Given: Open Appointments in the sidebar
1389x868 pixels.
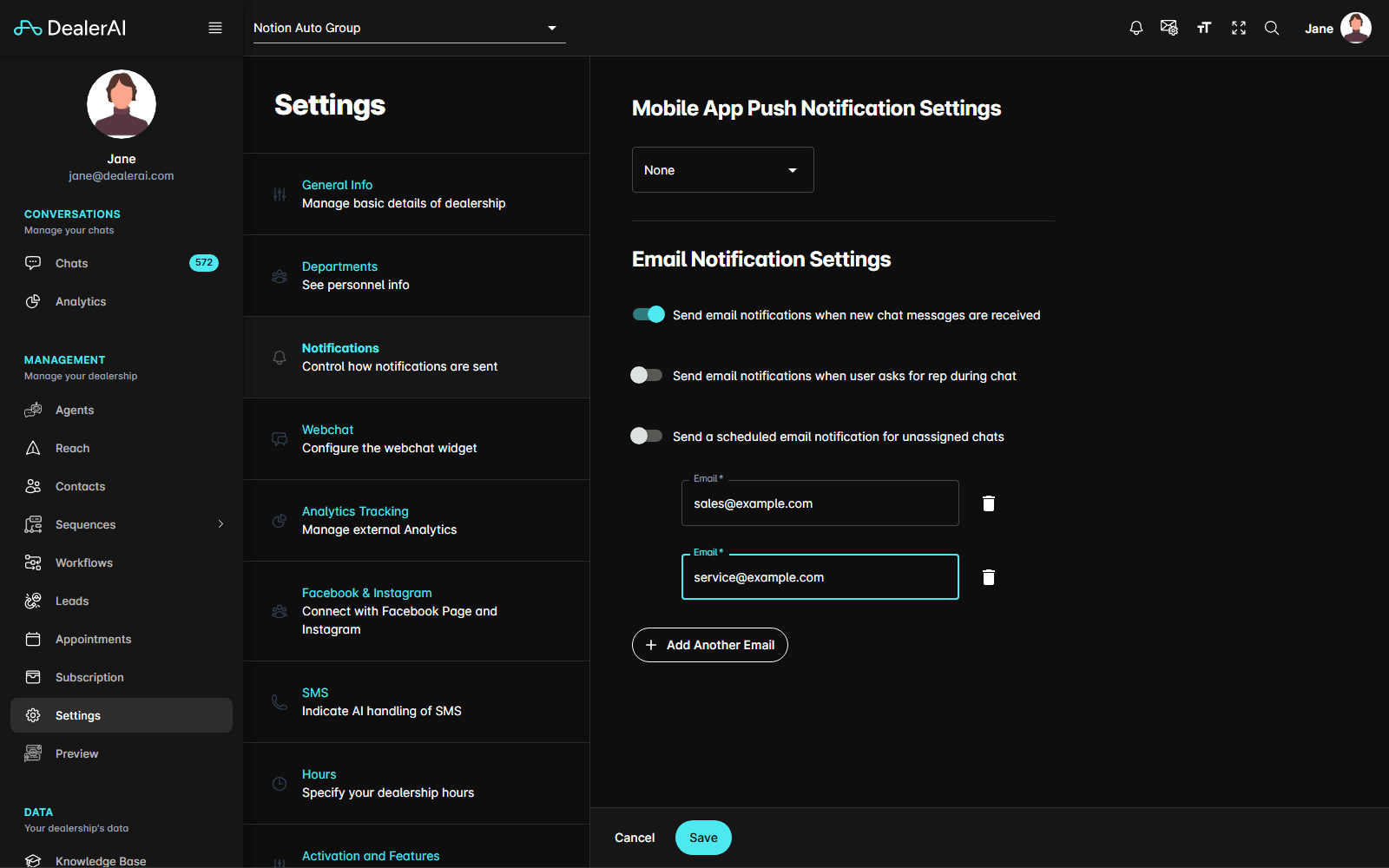Looking at the screenshot, I should point(122,639).
